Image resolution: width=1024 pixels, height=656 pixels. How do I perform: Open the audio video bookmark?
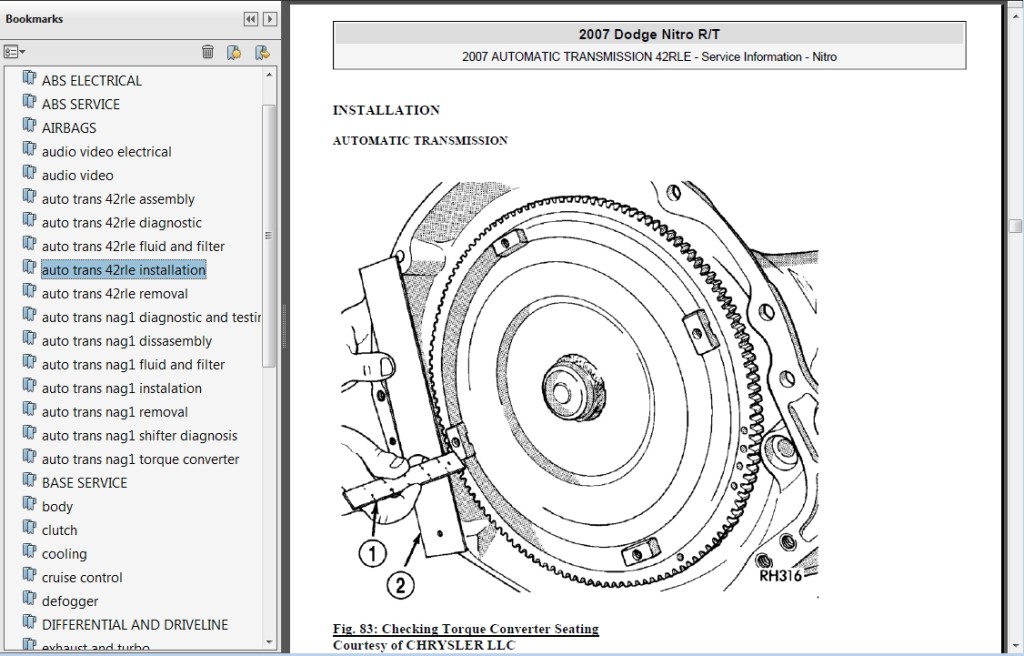point(77,175)
